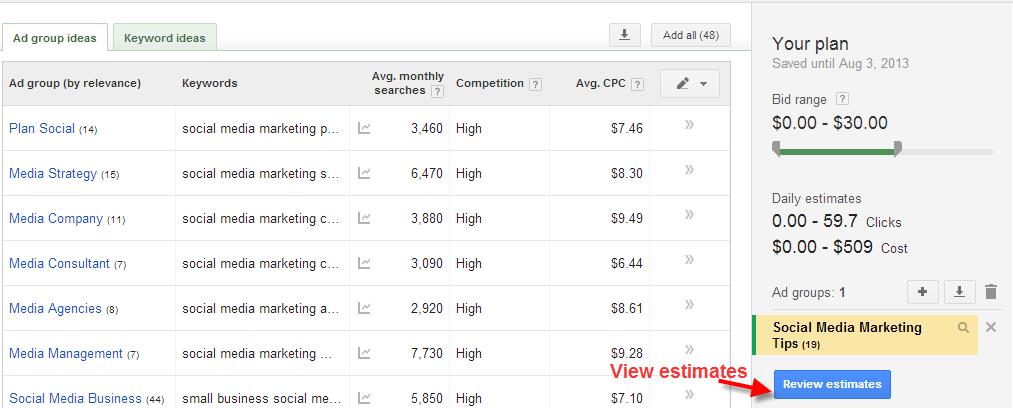This screenshot has height=408, width=1013.
Task: Sort by Avg. monthly searches column header
Action: pos(408,84)
